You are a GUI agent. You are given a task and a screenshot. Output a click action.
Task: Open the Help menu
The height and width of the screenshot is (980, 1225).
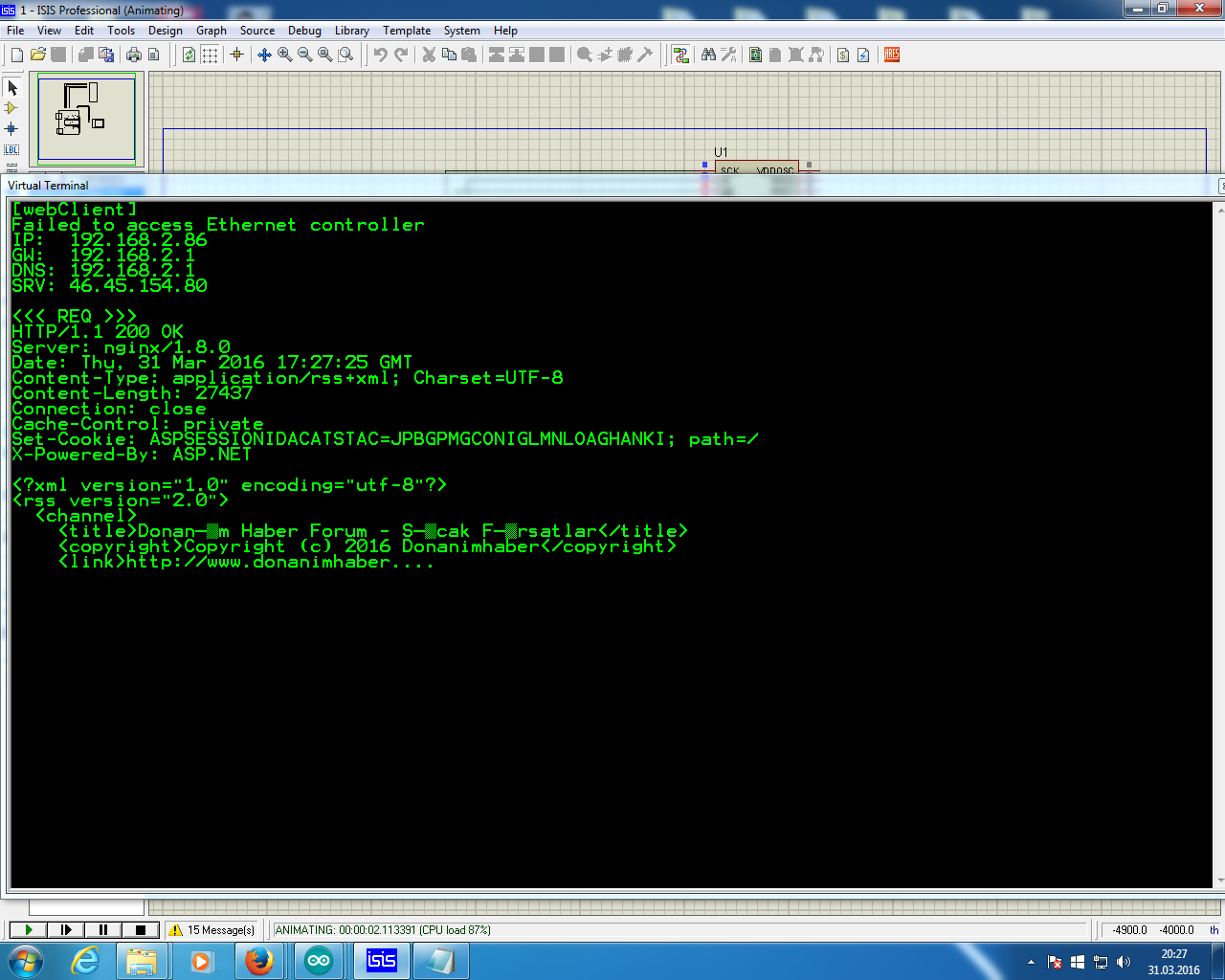506,31
